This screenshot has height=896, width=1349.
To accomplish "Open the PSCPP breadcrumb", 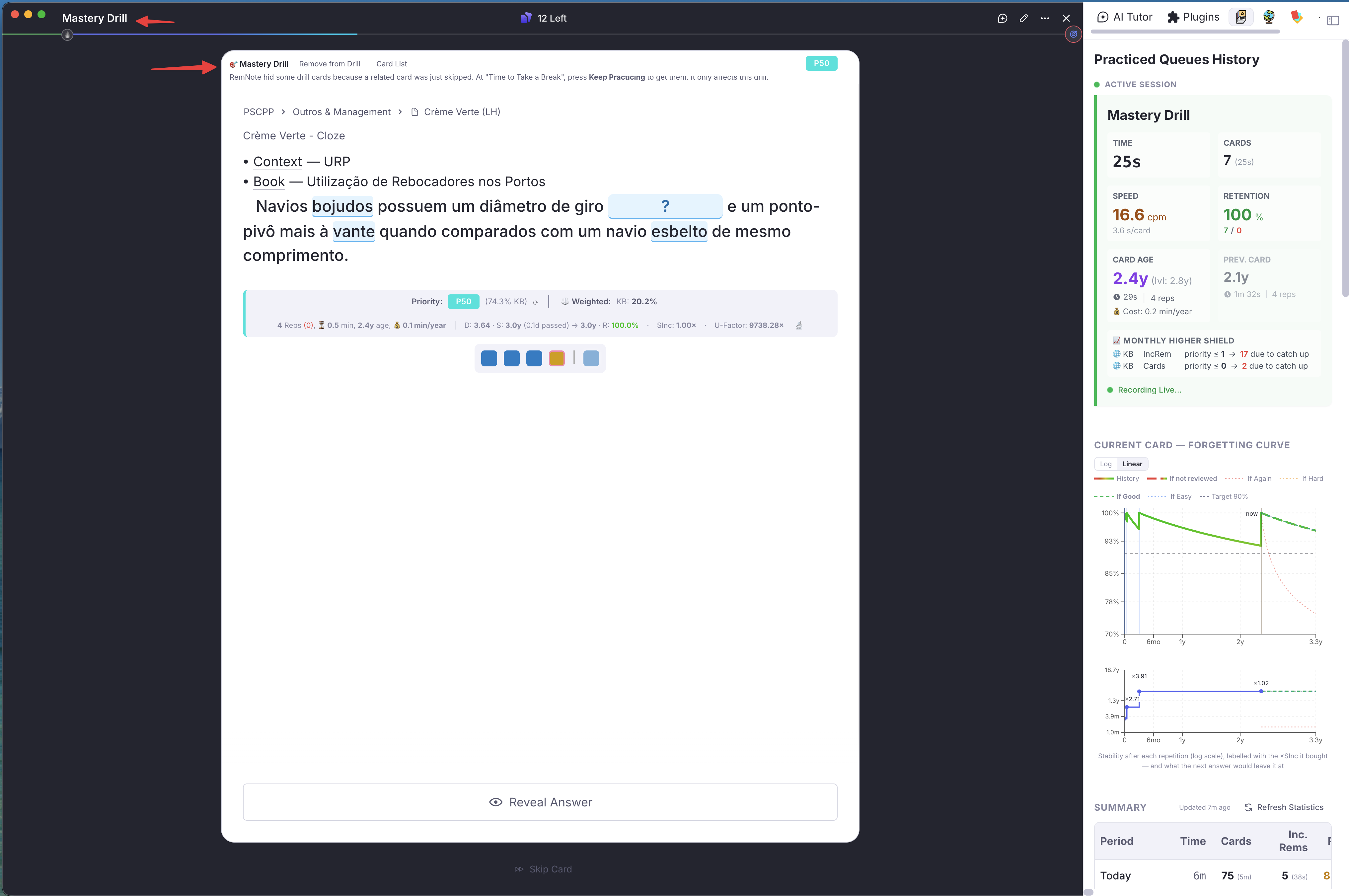I will [259, 112].
